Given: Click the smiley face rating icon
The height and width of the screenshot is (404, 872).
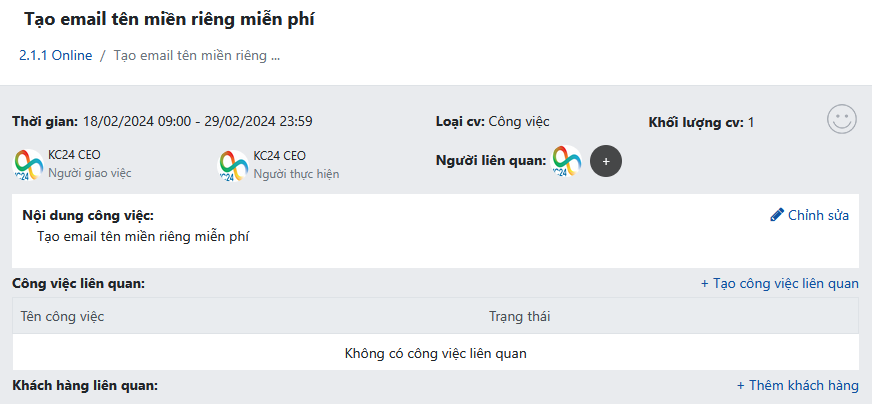Looking at the screenshot, I should click(x=841, y=120).
